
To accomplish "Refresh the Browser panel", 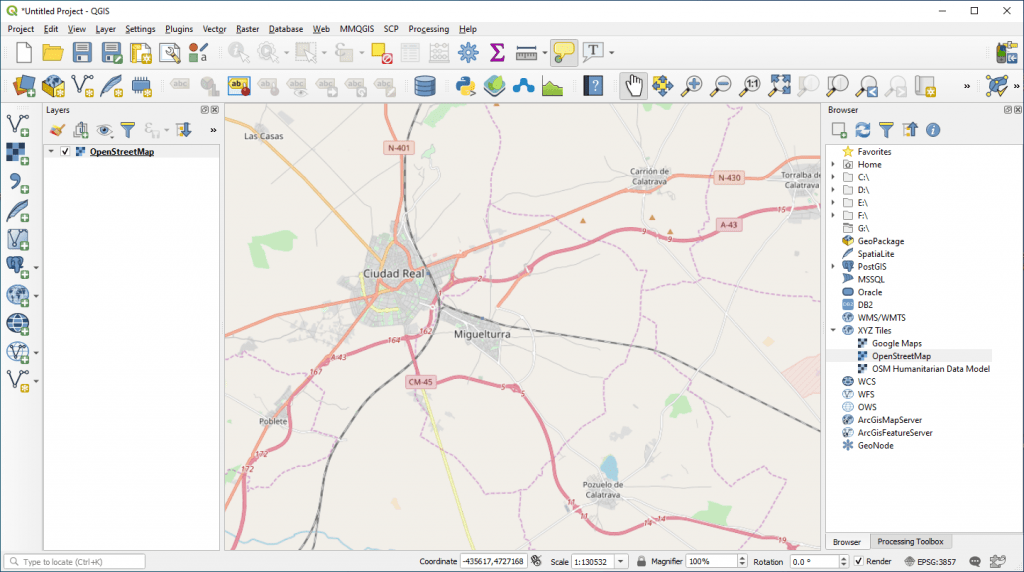I will pyautogui.click(x=862, y=130).
